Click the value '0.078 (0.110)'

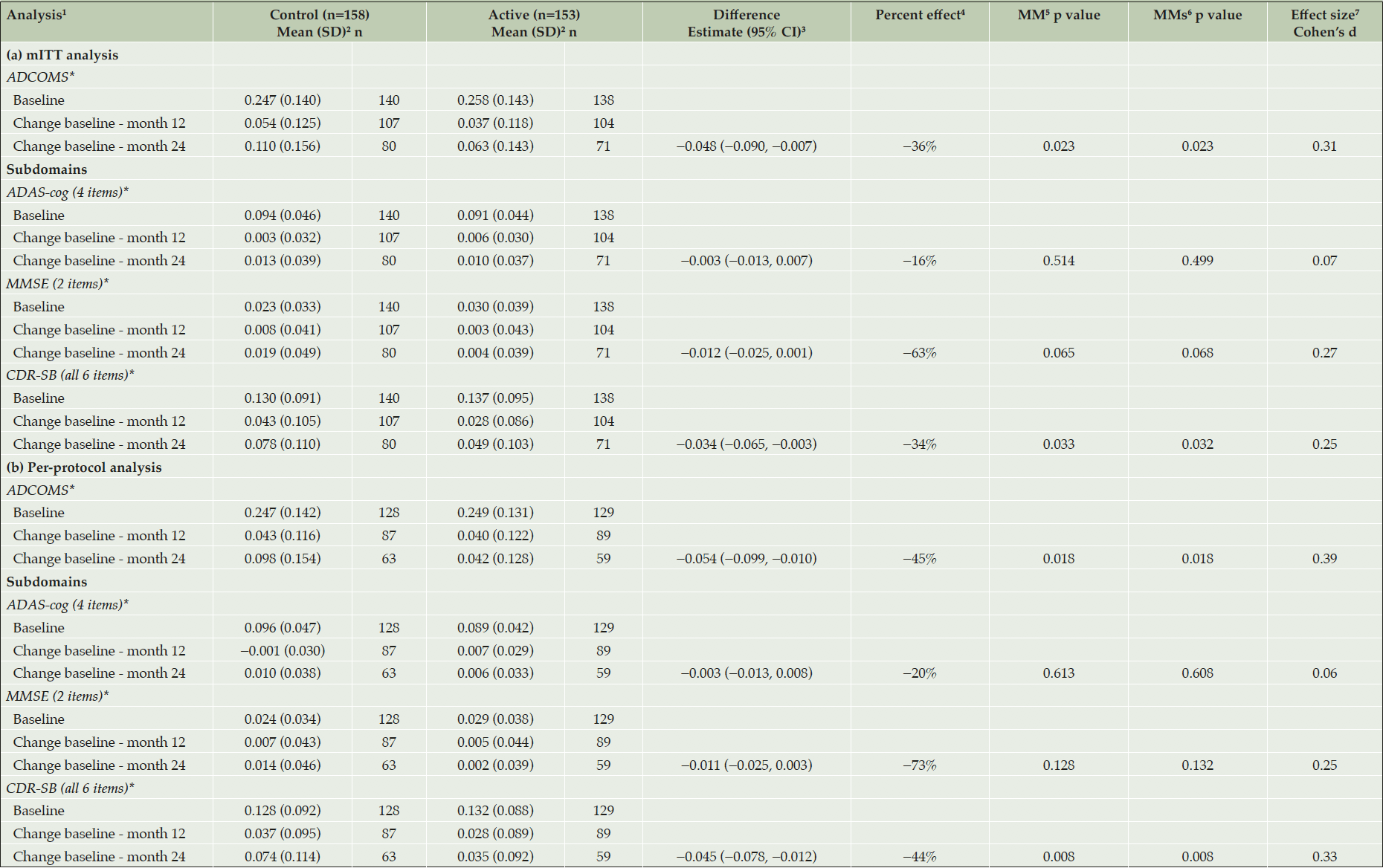click(x=283, y=444)
